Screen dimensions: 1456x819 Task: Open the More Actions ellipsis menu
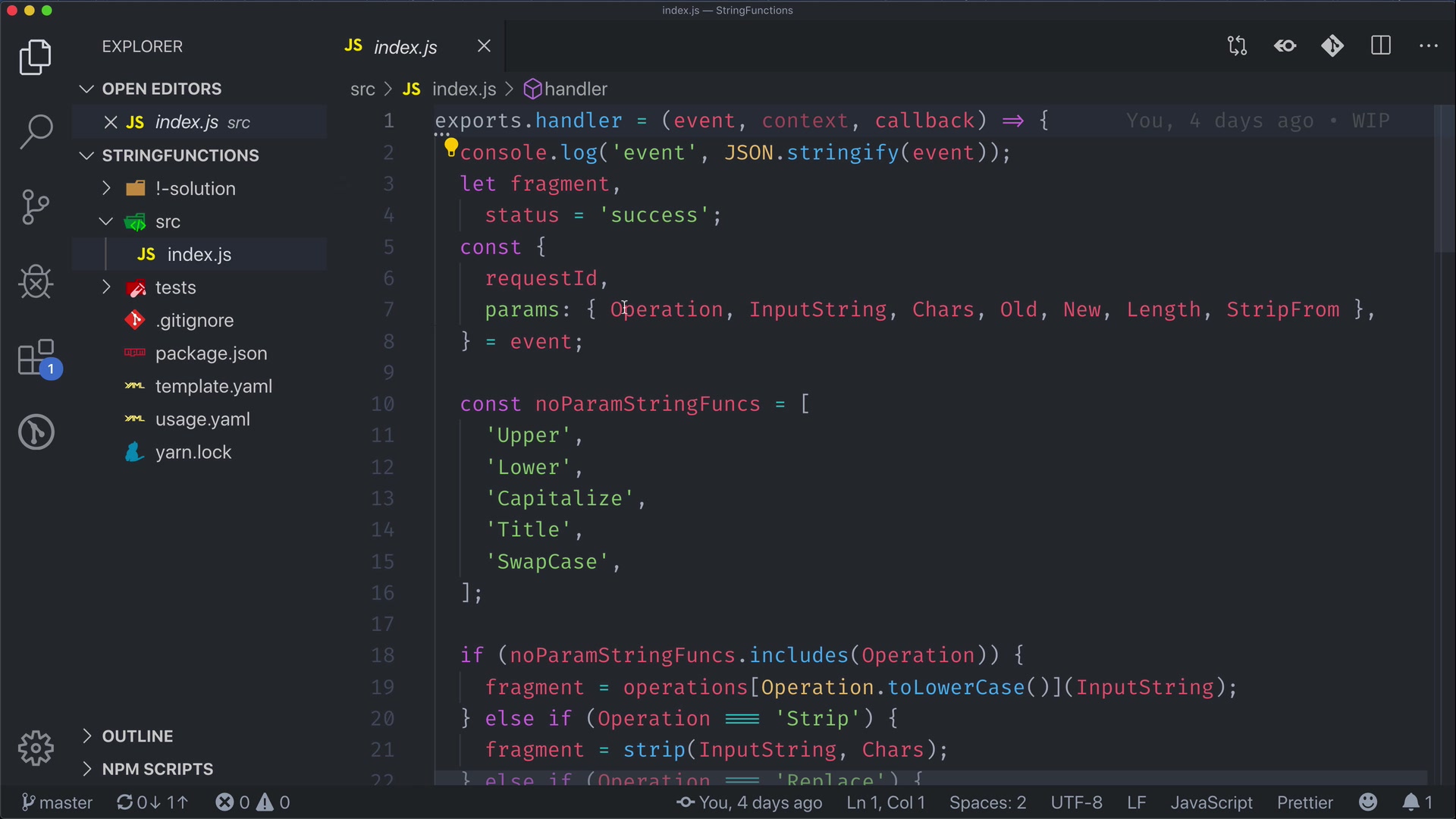(x=1429, y=46)
